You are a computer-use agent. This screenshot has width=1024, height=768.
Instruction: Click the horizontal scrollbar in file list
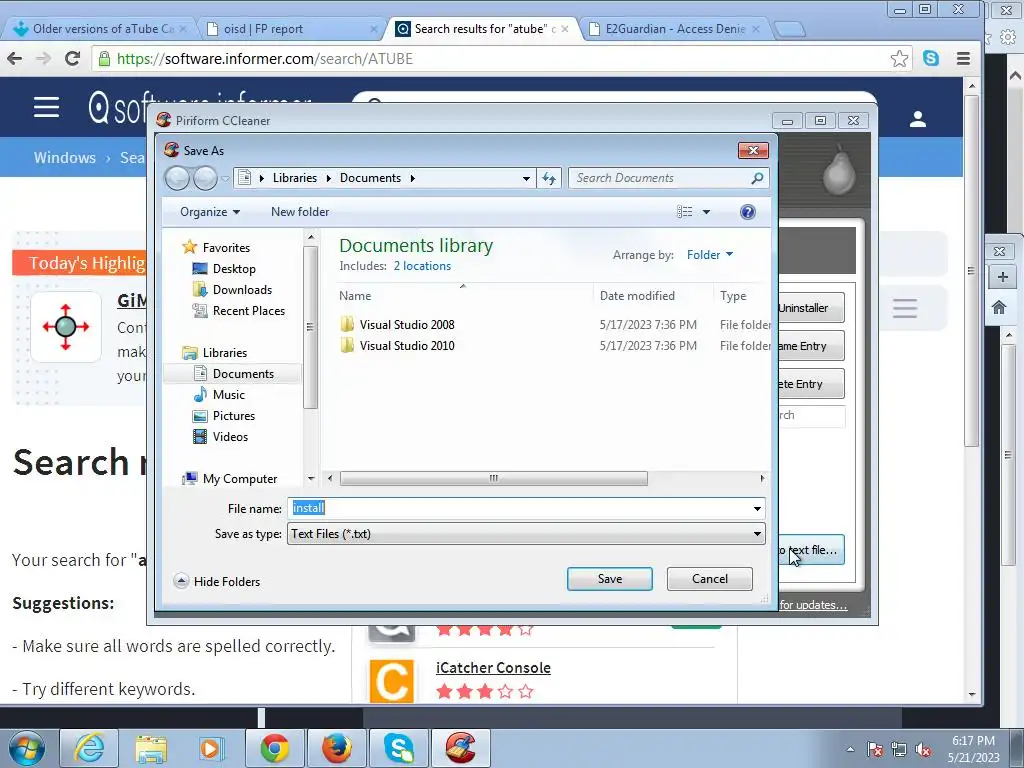[x=494, y=479]
